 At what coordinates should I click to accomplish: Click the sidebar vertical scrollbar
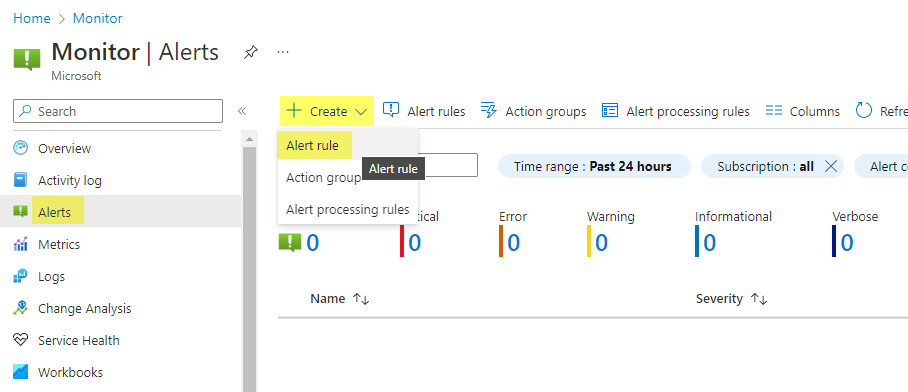coord(249,269)
